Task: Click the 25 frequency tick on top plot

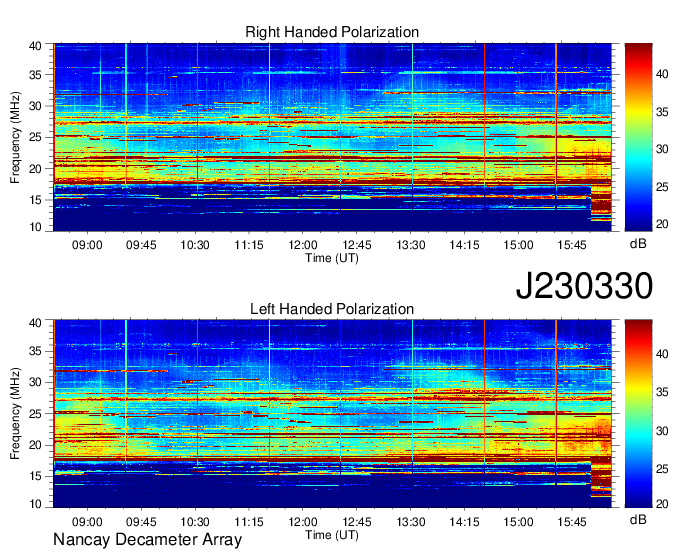Action: pyautogui.click(x=35, y=137)
